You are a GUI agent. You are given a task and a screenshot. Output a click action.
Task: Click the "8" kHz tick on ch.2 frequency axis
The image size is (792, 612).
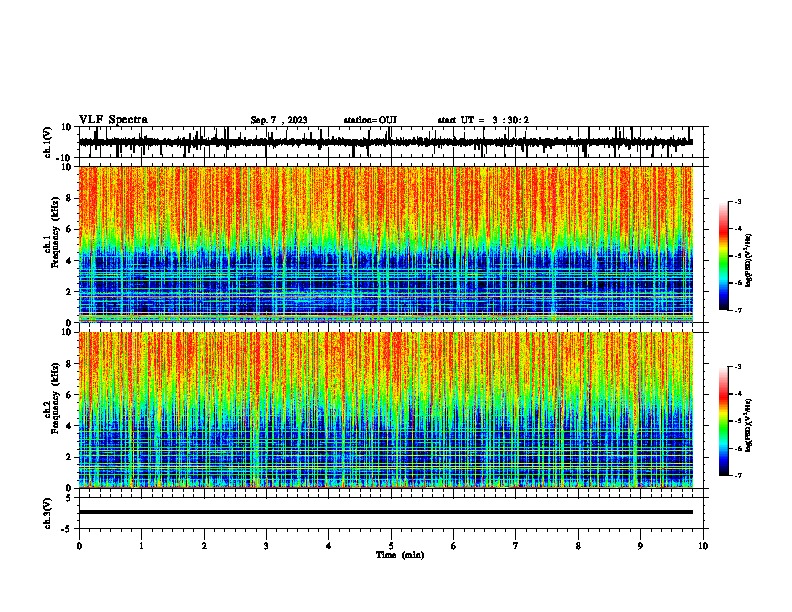tap(69, 364)
